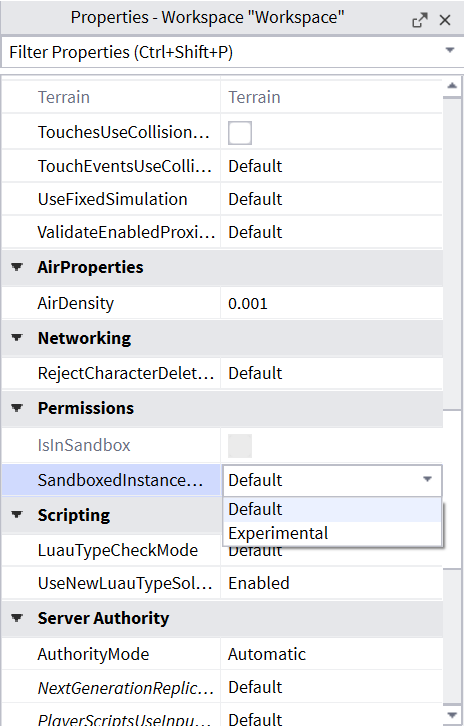464x726 pixels.
Task: Select the UseNewLuauTypeSol... property name
Action: click(x=125, y=583)
